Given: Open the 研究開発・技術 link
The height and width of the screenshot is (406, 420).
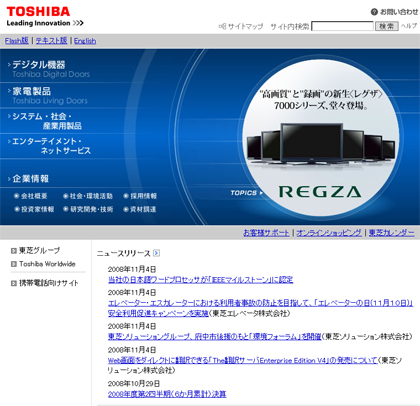Looking at the screenshot, I should point(91,209).
